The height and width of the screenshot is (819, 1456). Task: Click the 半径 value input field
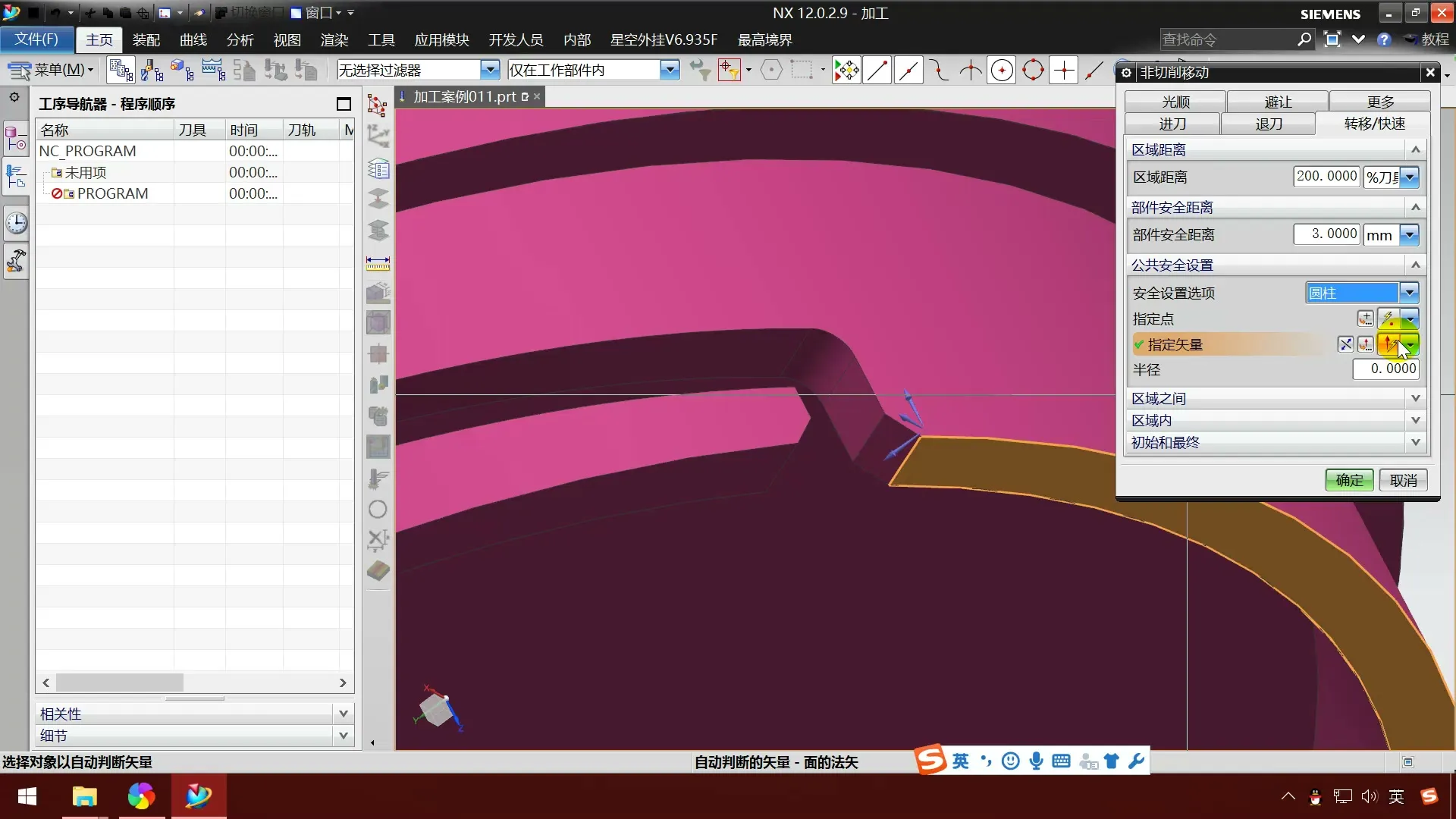pos(1385,369)
